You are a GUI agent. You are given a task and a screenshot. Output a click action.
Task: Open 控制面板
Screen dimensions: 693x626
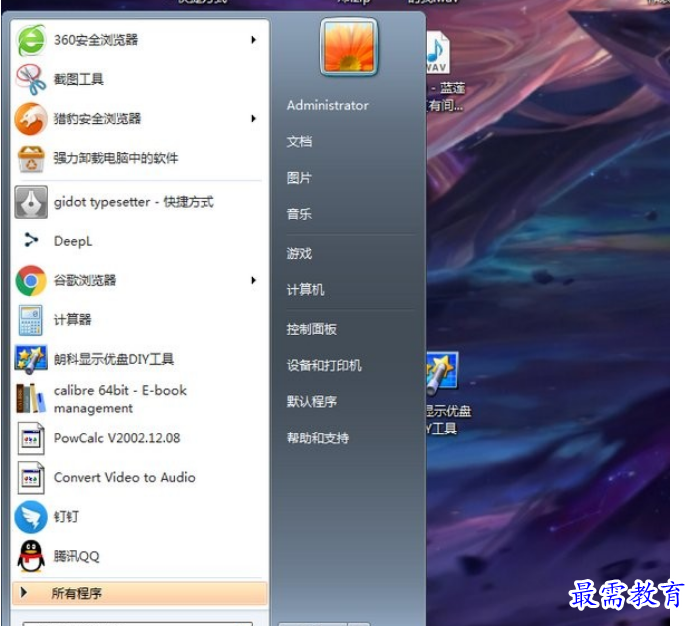coord(312,329)
